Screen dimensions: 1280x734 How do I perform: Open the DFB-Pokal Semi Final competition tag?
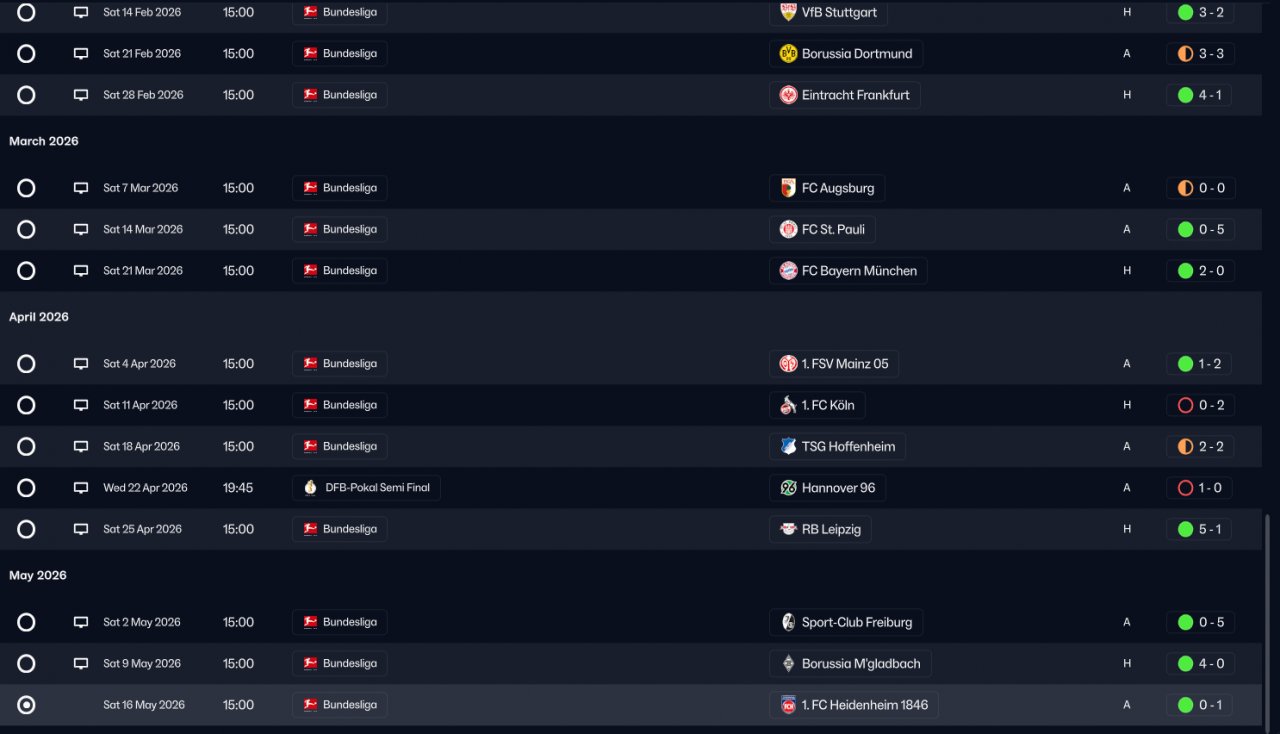(366, 488)
